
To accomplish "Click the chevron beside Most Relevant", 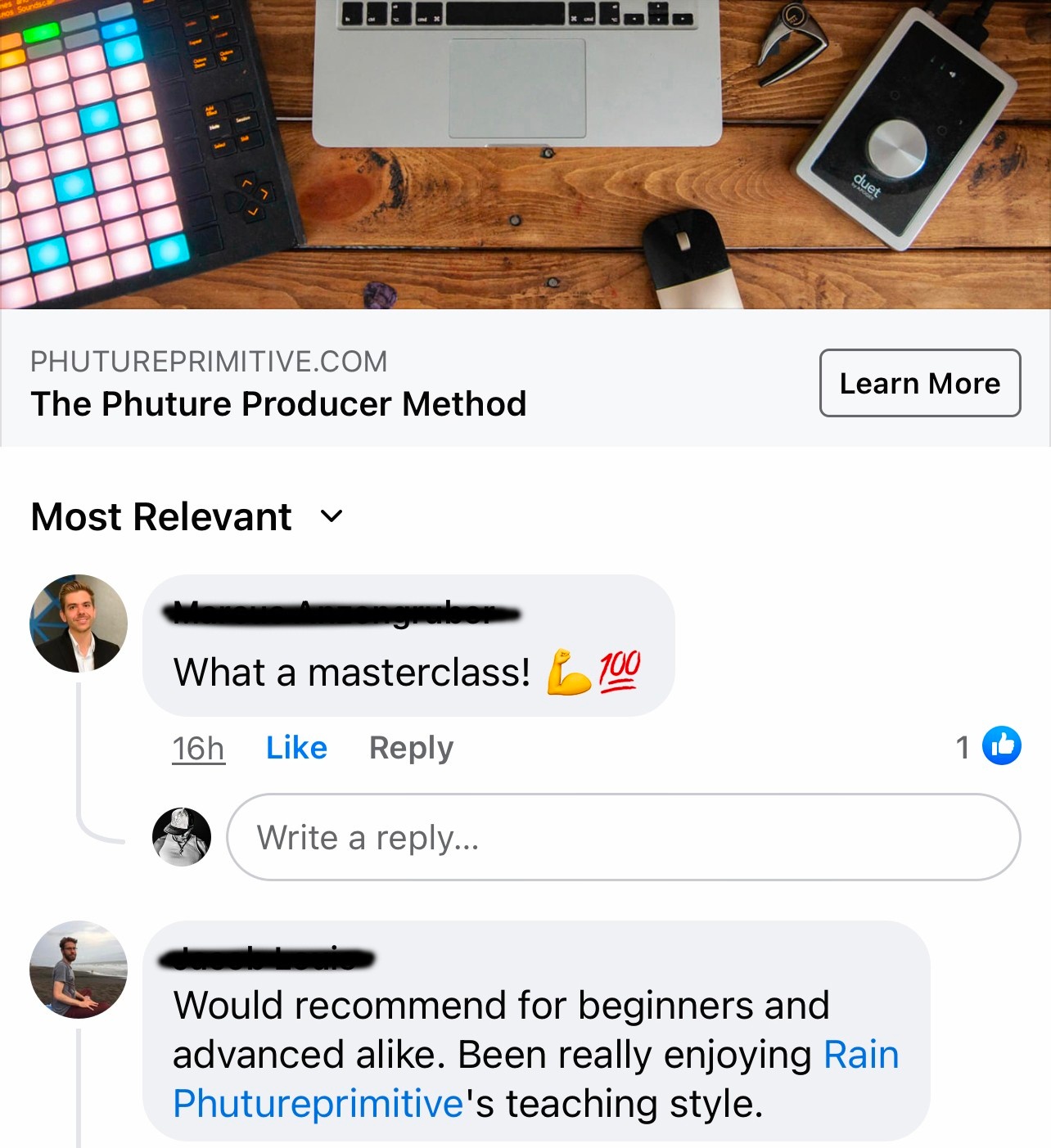I will click(331, 516).
